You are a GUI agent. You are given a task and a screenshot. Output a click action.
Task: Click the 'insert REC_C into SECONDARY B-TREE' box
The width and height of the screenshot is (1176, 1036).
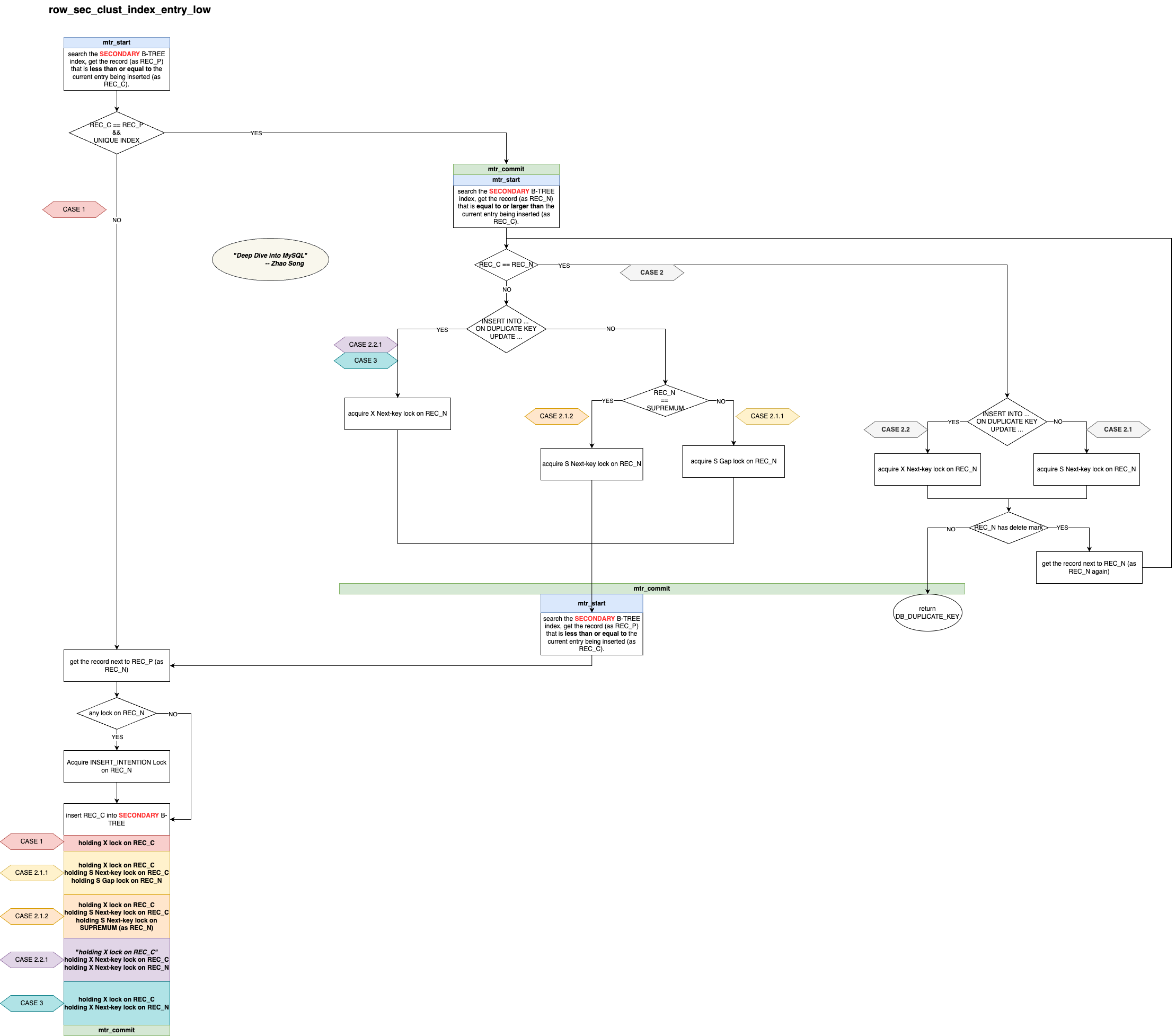[x=117, y=819]
